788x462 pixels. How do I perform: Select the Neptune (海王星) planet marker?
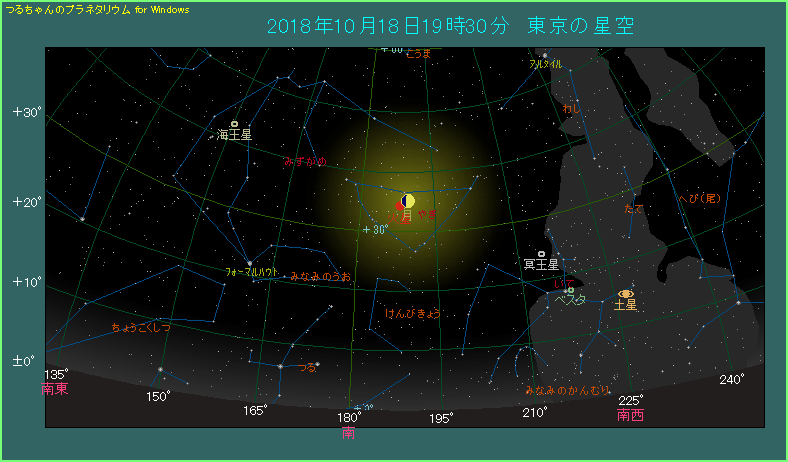234,125
